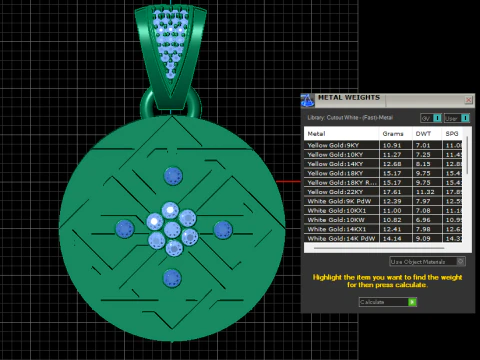
Task: Select the Yellow Gold:9KY row
Action: point(383,145)
